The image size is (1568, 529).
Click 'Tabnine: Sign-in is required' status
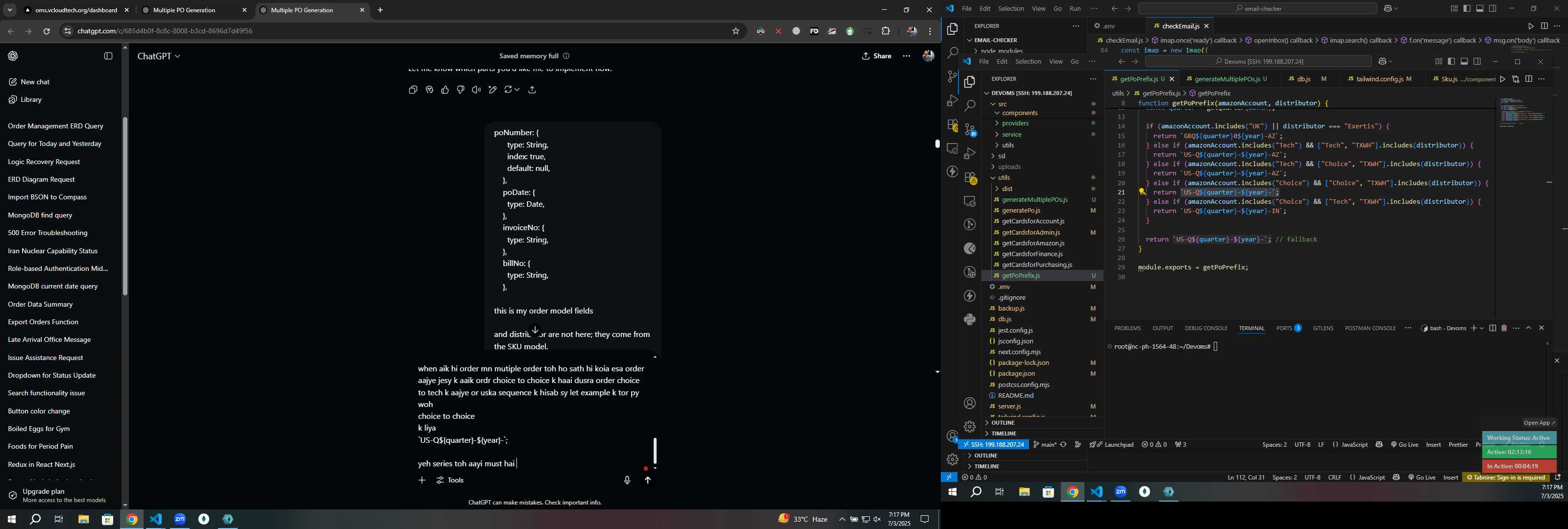coord(1506,478)
